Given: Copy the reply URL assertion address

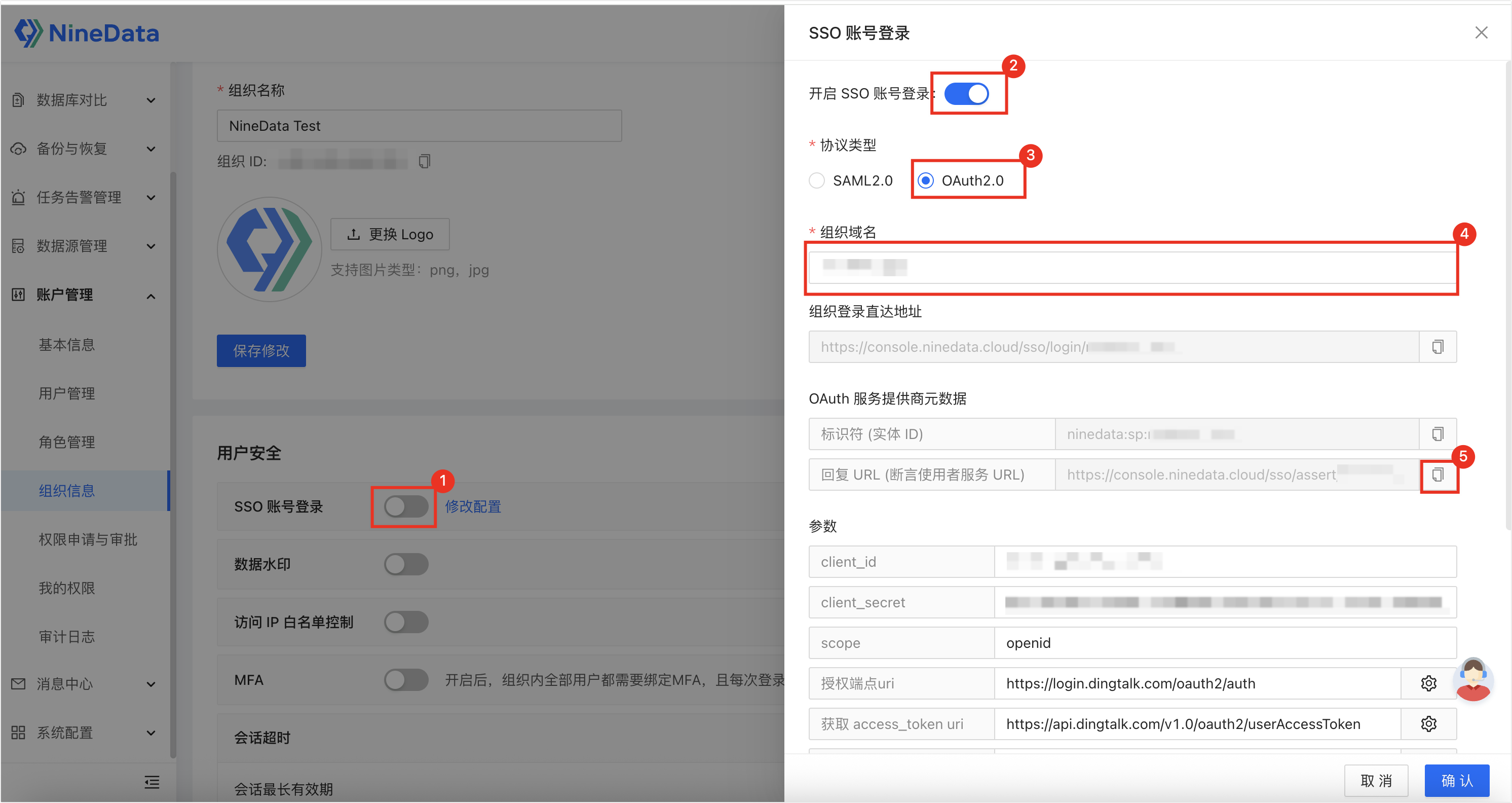Looking at the screenshot, I should [1437, 474].
